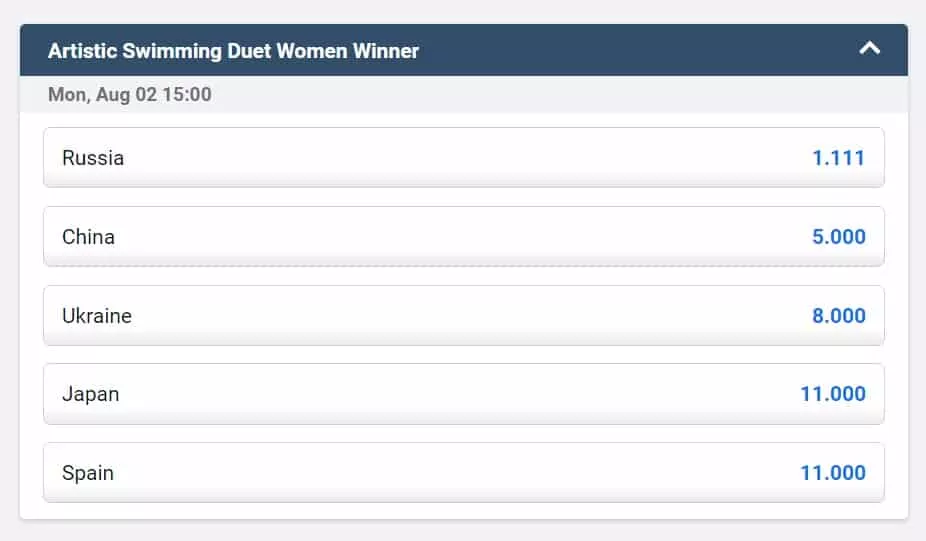Image resolution: width=926 pixels, height=541 pixels.
Task: Click the 8.000 odds for Ukraine
Action: pyautogui.click(x=838, y=316)
